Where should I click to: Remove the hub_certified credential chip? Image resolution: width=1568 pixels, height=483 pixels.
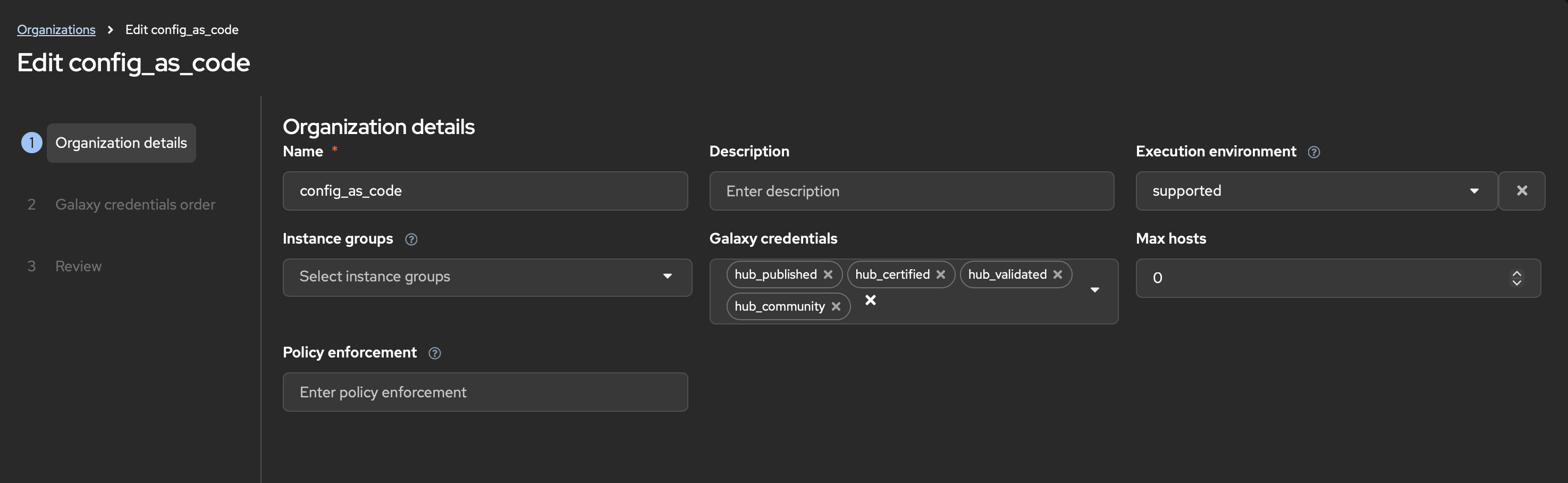click(x=940, y=274)
